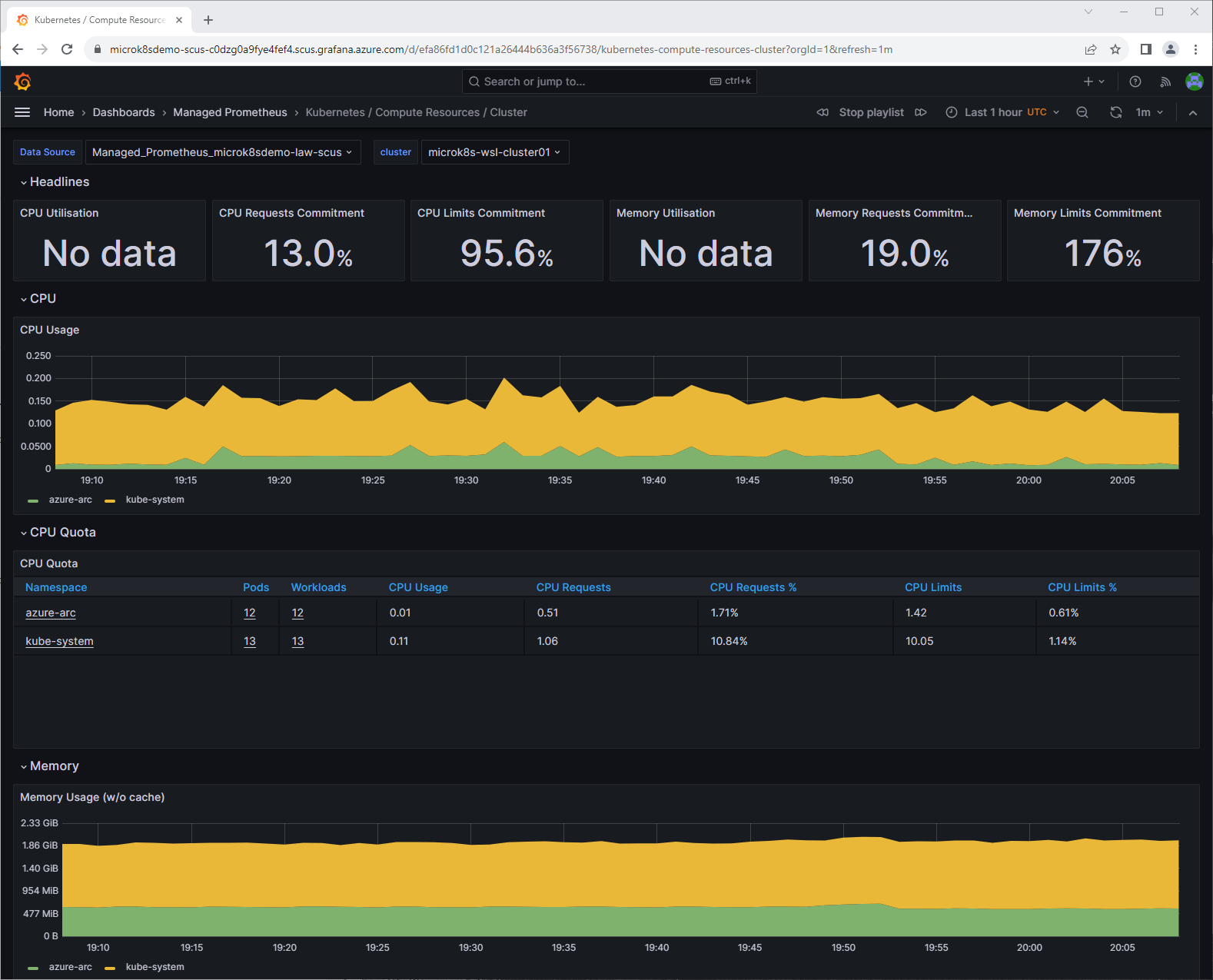Toggle the kube-system series in CPU Usage legend
Screen dimensions: 1213x980
(x=155, y=500)
